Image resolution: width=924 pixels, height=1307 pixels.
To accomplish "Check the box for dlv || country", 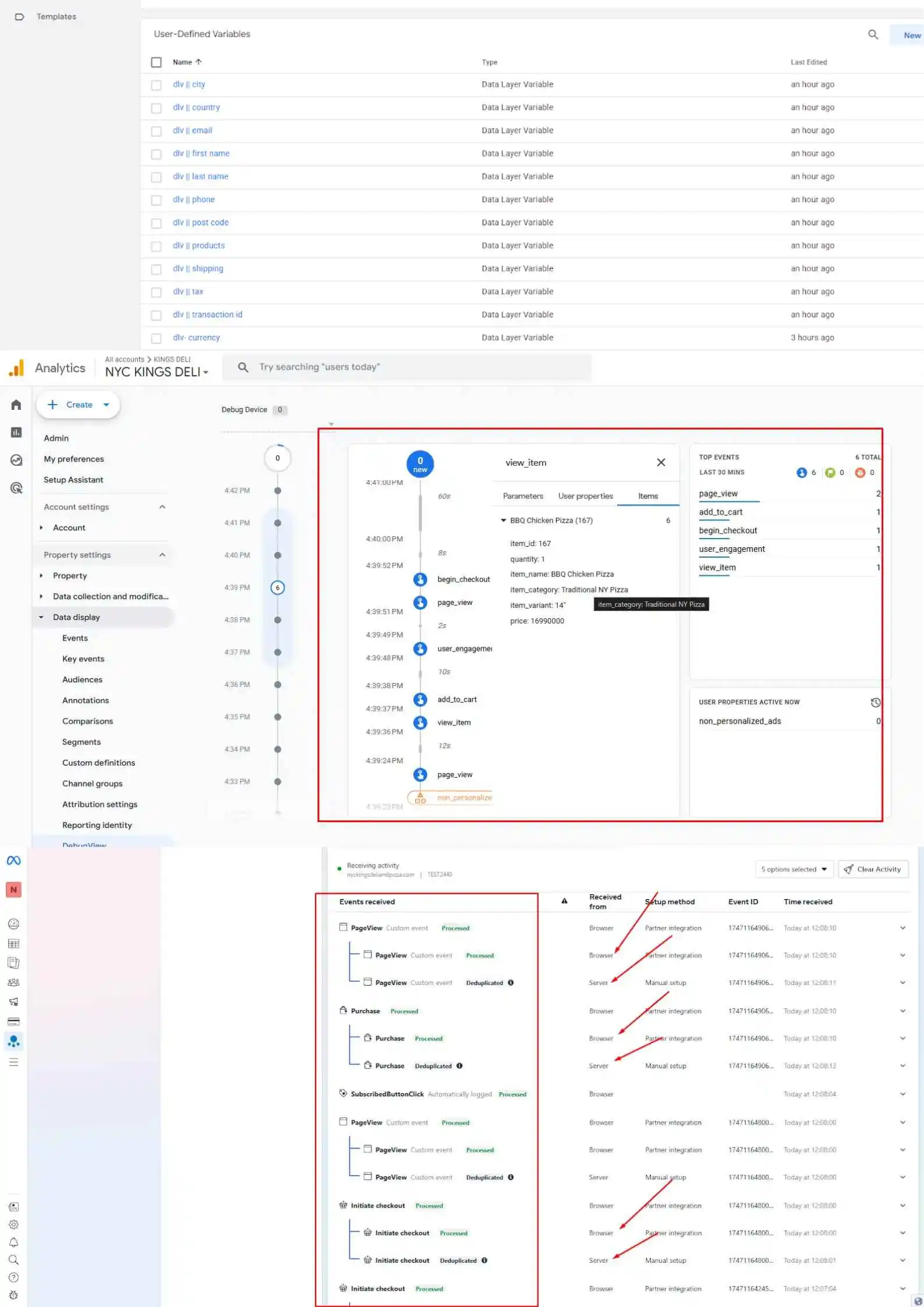I will click(156, 108).
